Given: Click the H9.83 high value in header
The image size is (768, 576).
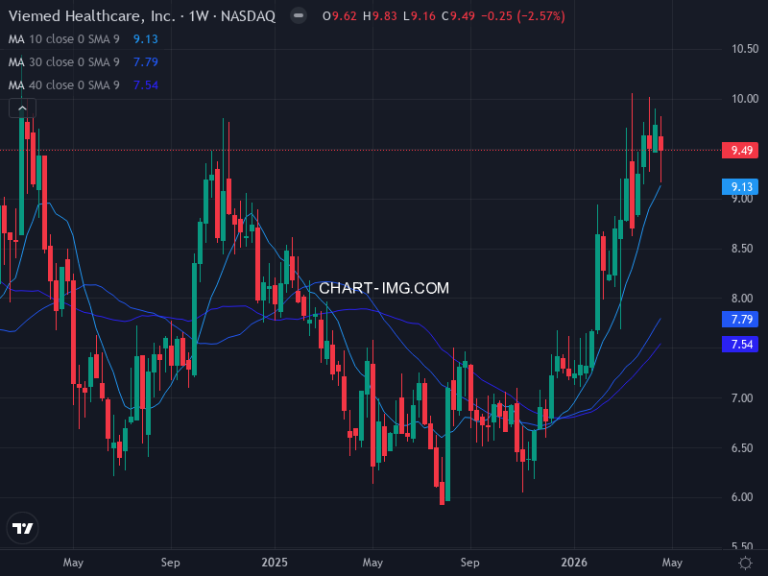Looking at the screenshot, I should (x=380, y=16).
